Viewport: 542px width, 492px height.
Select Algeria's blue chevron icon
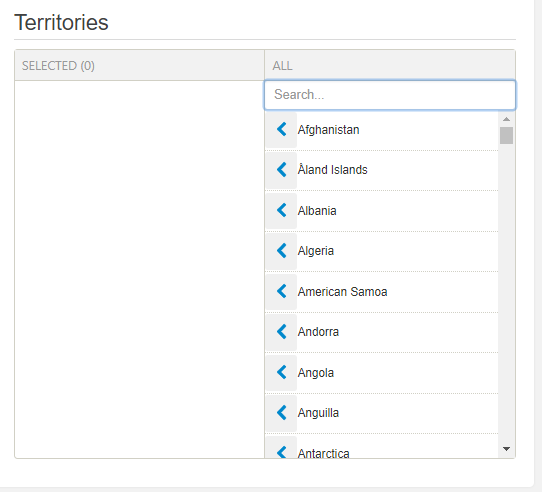281,250
